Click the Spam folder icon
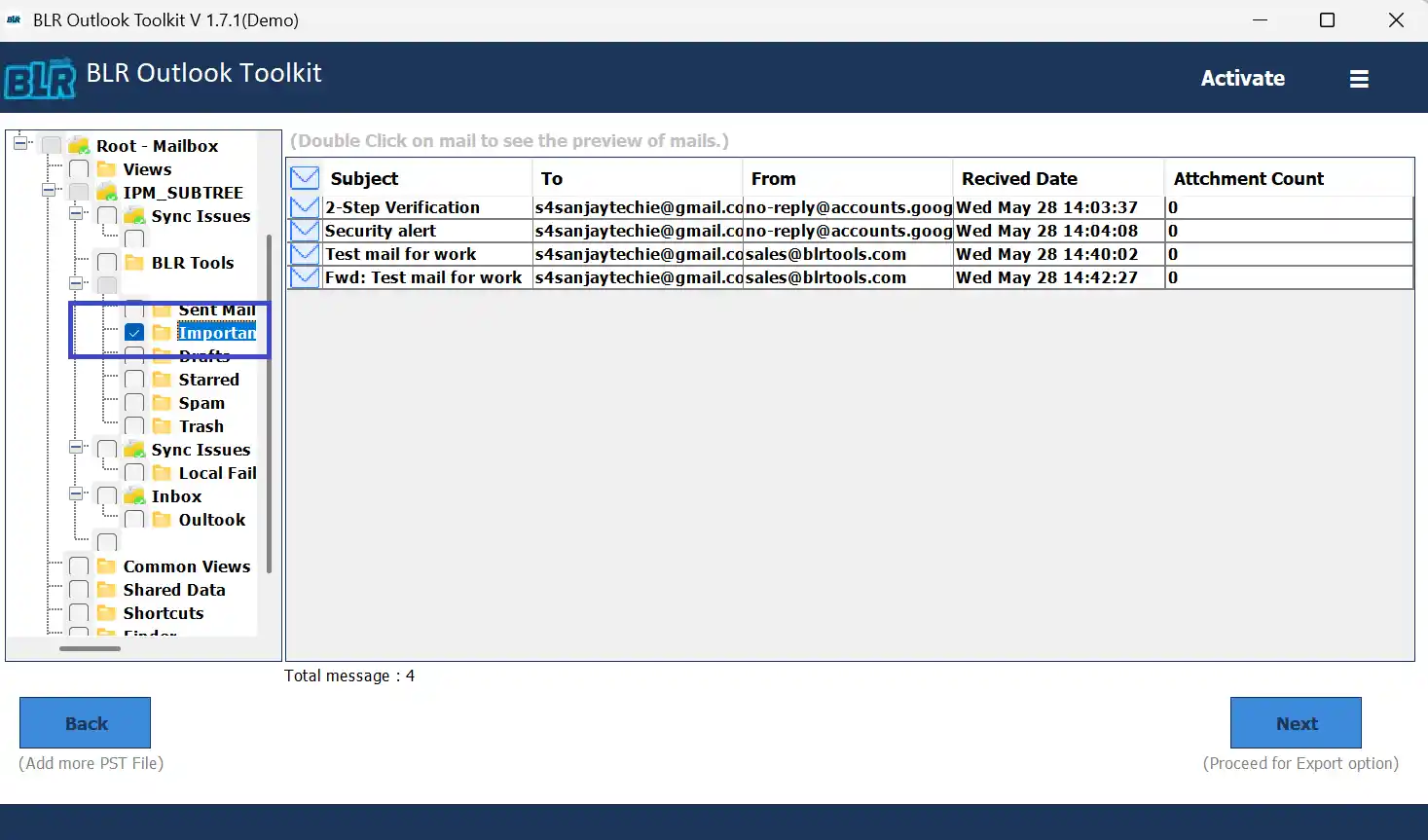 pos(161,402)
